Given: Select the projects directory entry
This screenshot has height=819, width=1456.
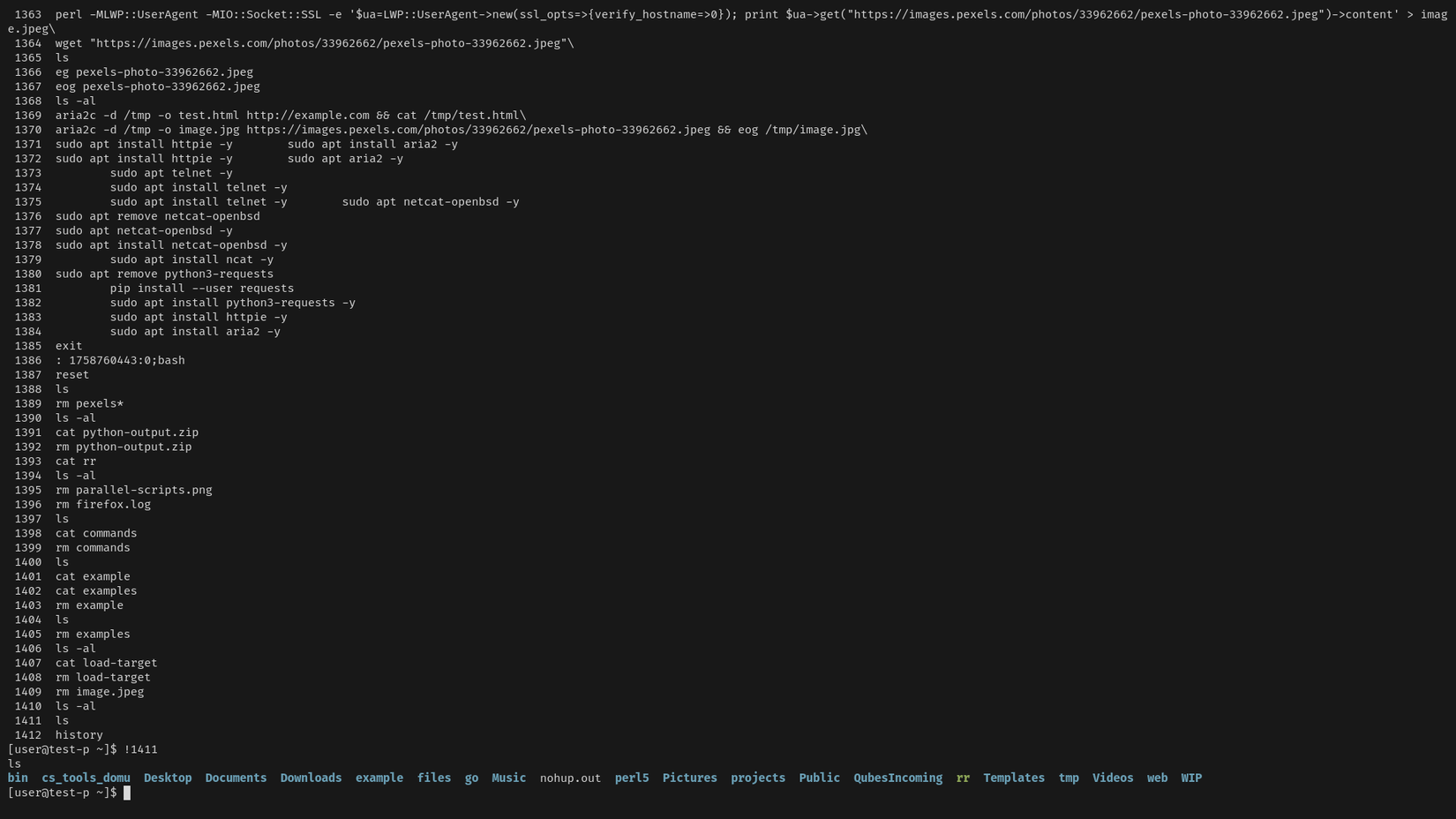Looking at the screenshot, I should [x=757, y=778].
